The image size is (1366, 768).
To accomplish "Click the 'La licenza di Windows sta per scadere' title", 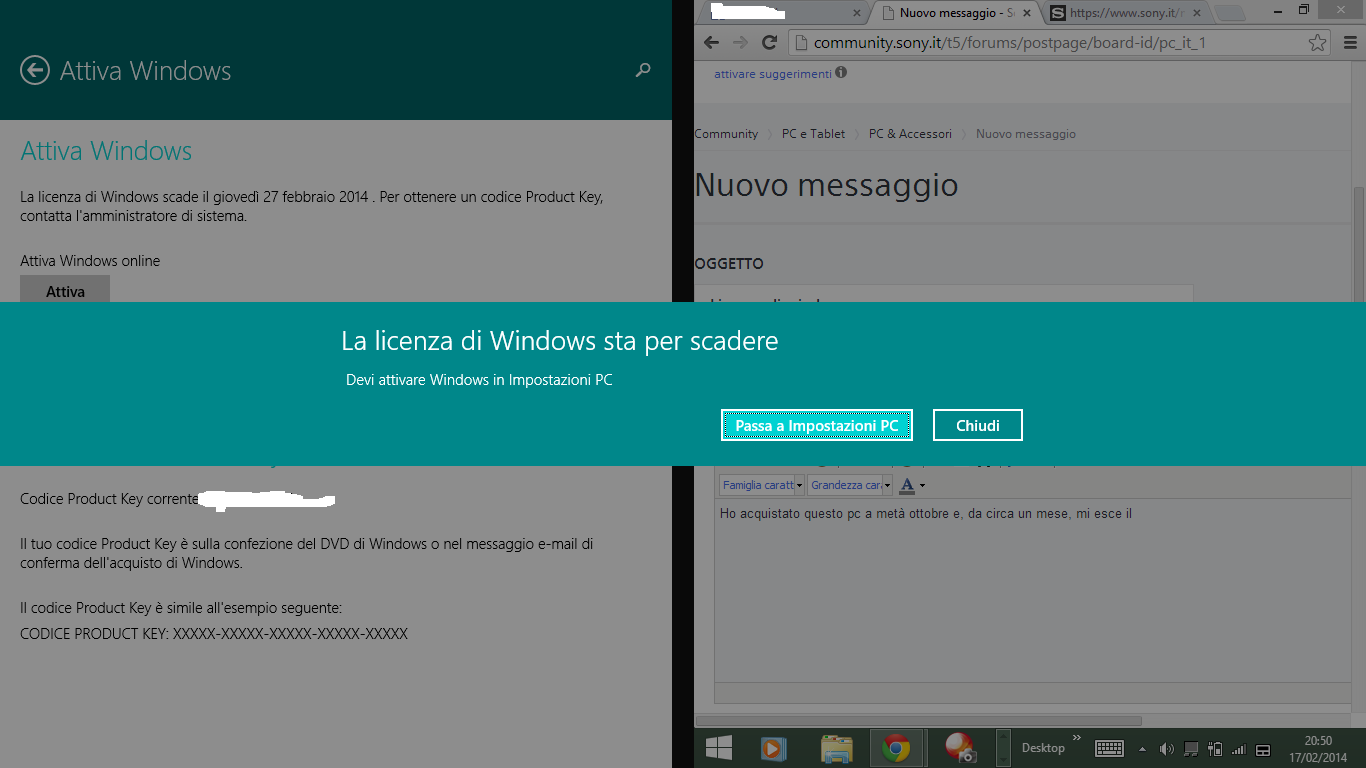I will (x=560, y=341).
